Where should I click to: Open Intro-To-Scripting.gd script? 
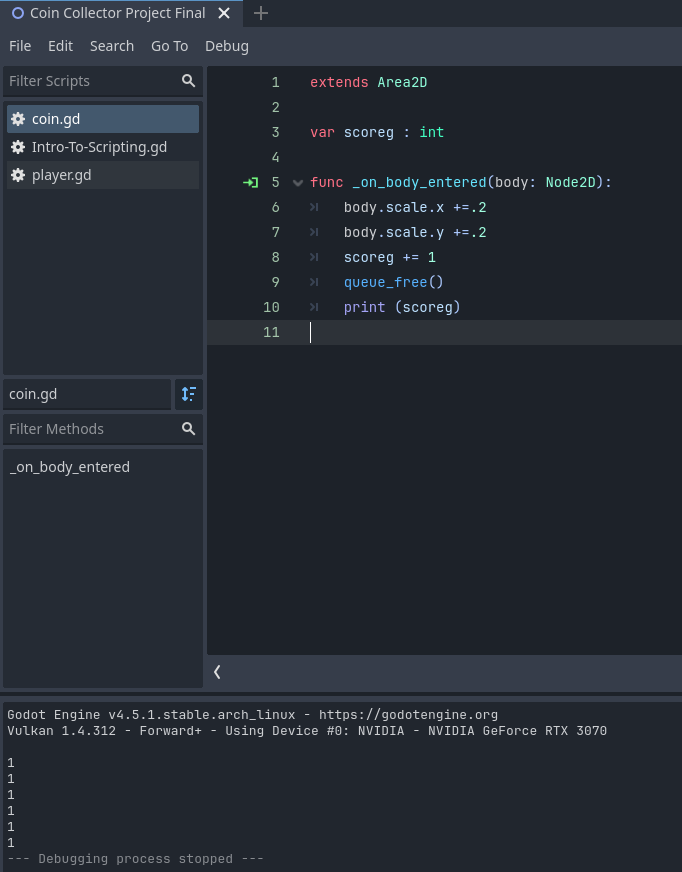tap(103, 147)
